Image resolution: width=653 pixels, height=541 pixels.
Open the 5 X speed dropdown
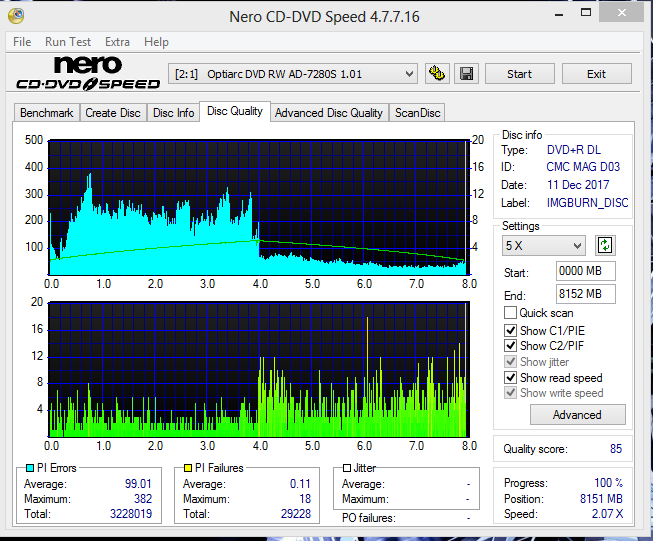(543, 245)
